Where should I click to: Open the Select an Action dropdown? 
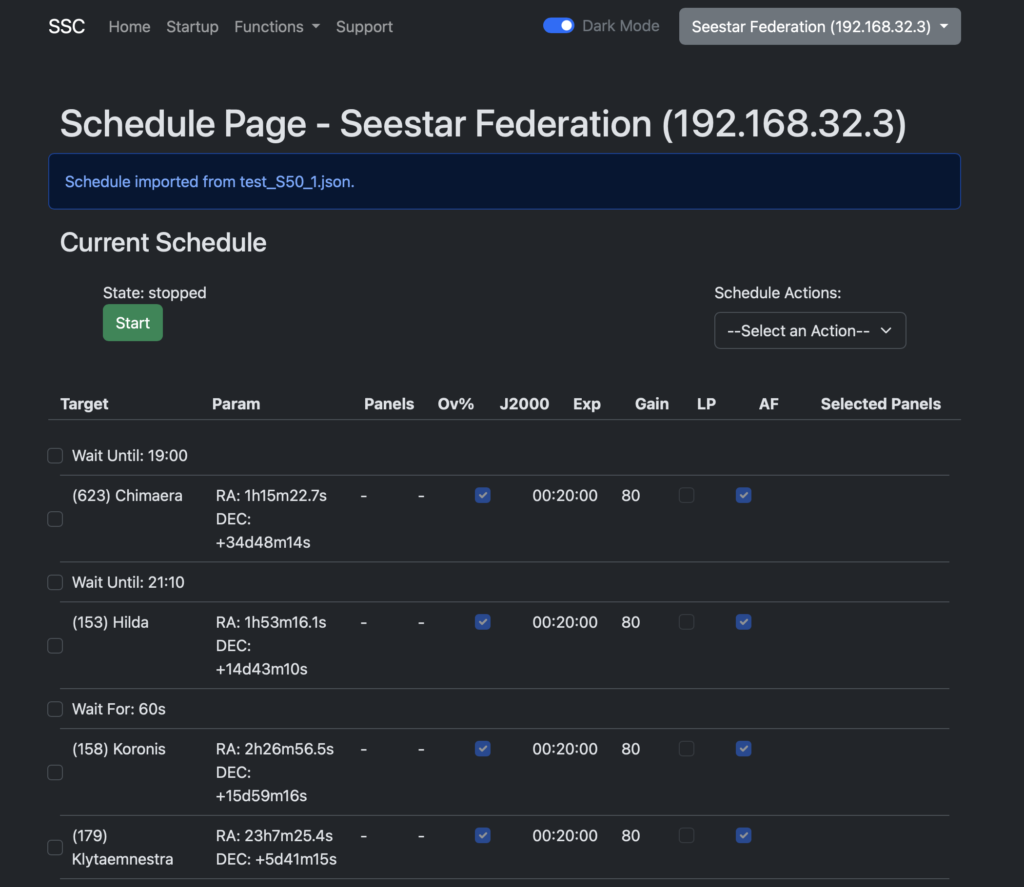pyautogui.click(x=809, y=331)
